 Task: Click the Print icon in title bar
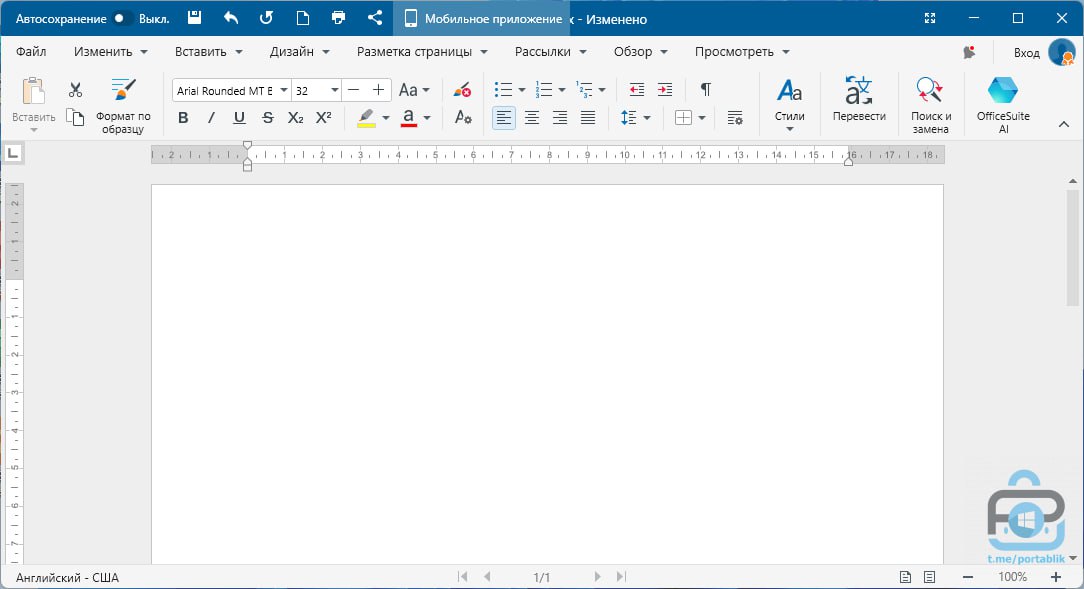[x=338, y=18]
